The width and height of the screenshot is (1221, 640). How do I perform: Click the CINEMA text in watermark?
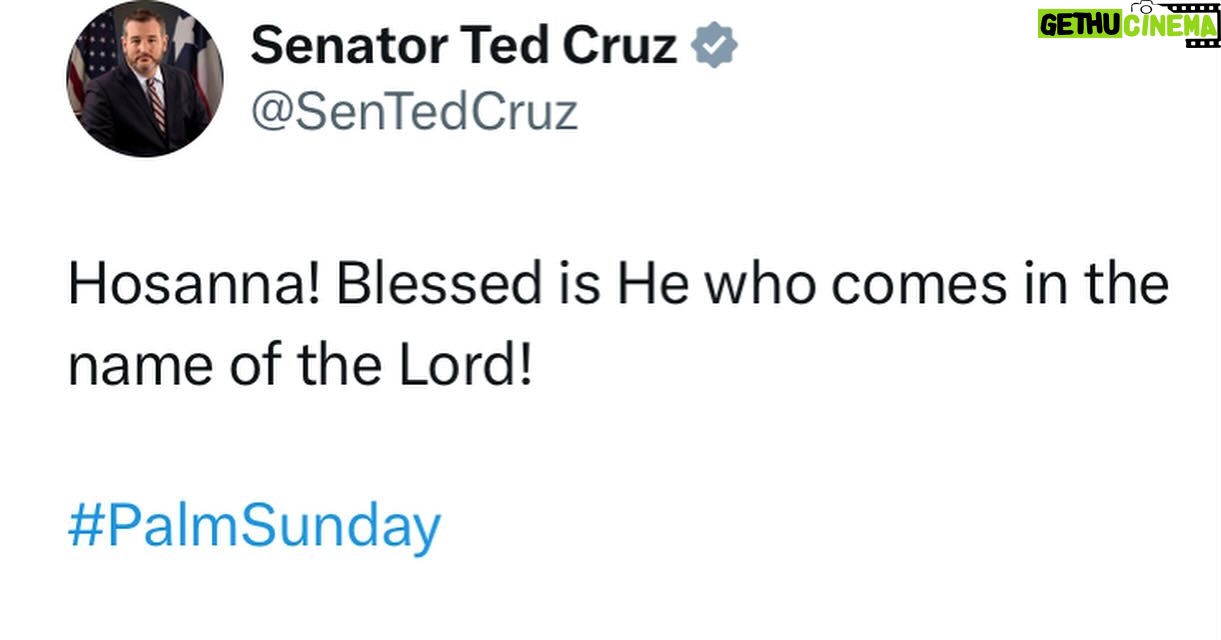tap(1168, 25)
